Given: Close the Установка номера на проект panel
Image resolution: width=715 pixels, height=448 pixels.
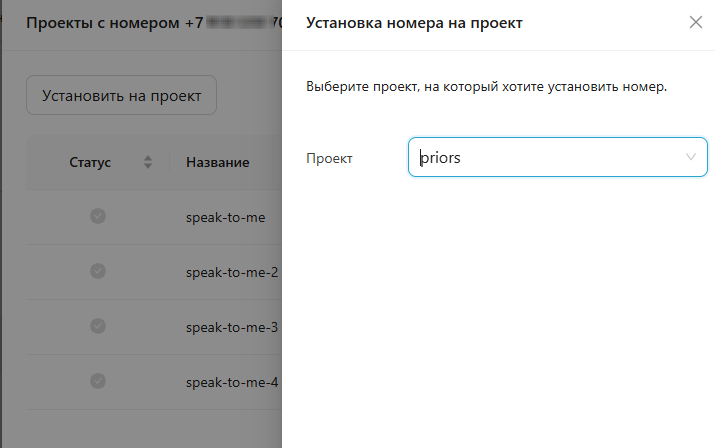Looking at the screenshot, I should click(x=696, y=22).
